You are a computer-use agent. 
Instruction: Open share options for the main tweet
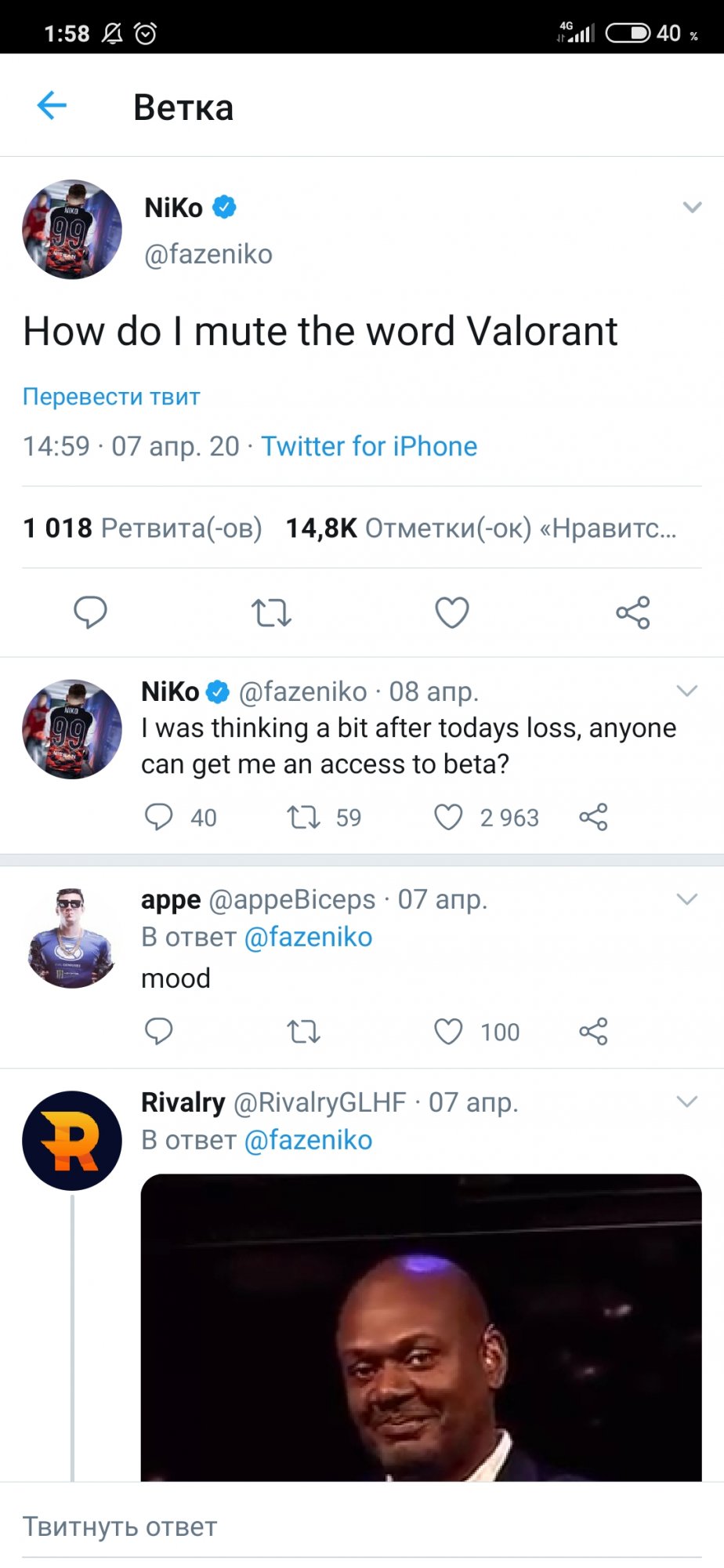[632, 614]
